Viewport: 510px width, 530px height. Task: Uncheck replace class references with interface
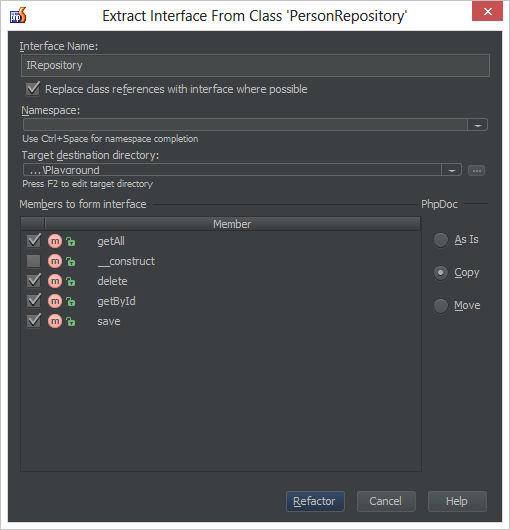tap(33, 89)
